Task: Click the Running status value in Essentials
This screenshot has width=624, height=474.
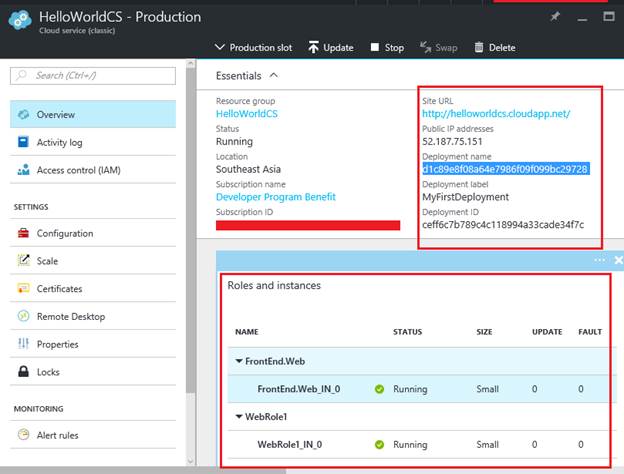Action: pyautogui.click(x=234, y=142)
